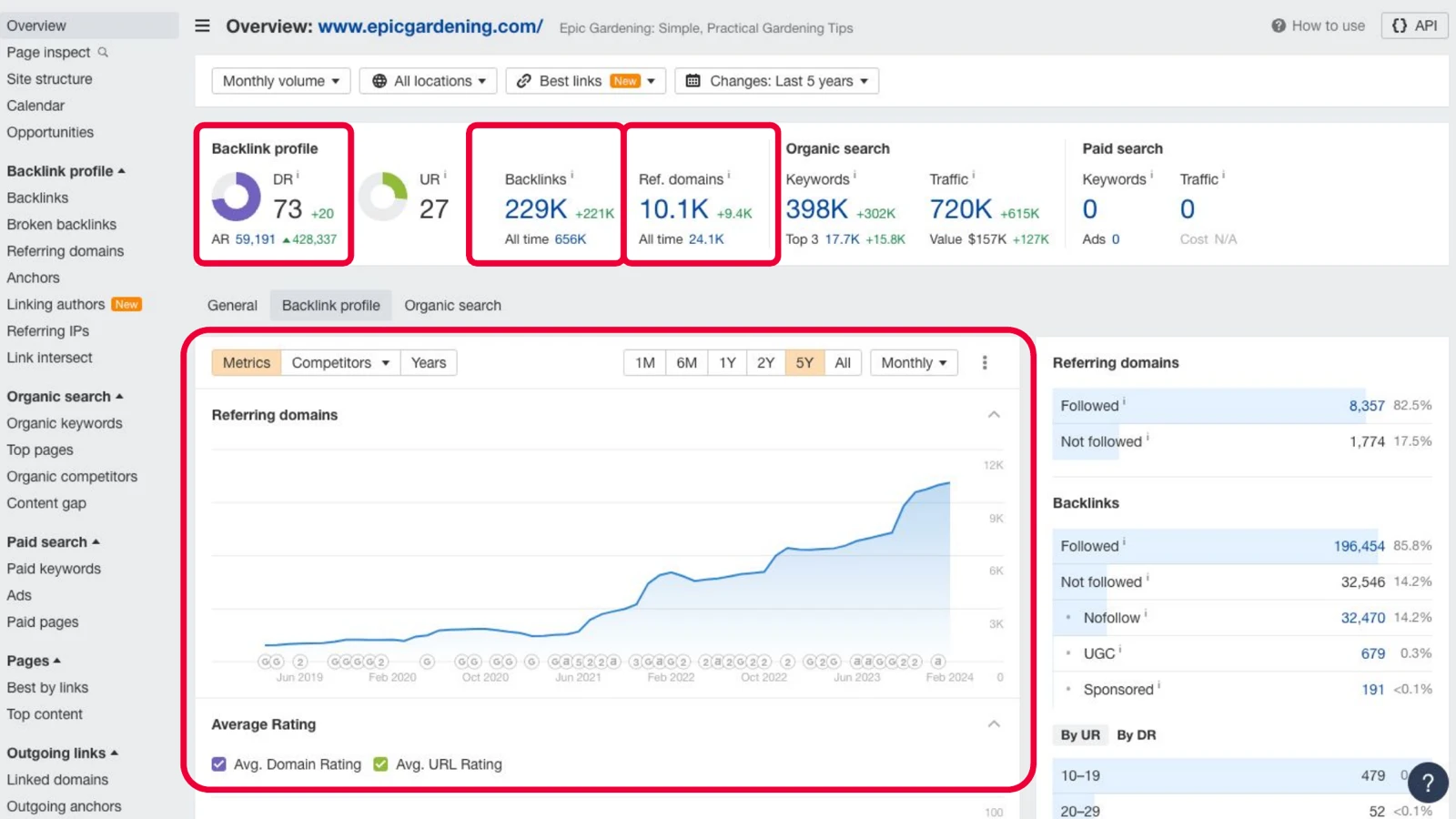Open Site structure in sidebar
This screenshot has height=819, width=1456.
(49, 79)
